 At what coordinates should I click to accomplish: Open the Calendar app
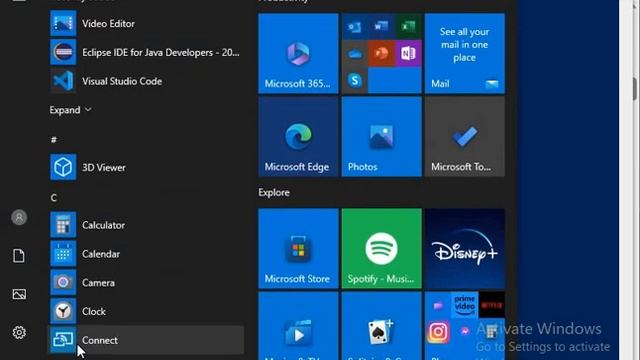tap(146, 254)
